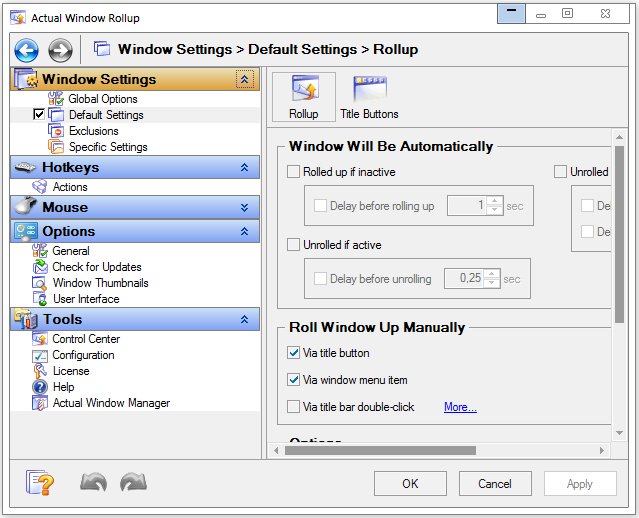This screenshot has height=518, width=639.
Task: Click the Actual Window Manager icon
Action: 40,403
